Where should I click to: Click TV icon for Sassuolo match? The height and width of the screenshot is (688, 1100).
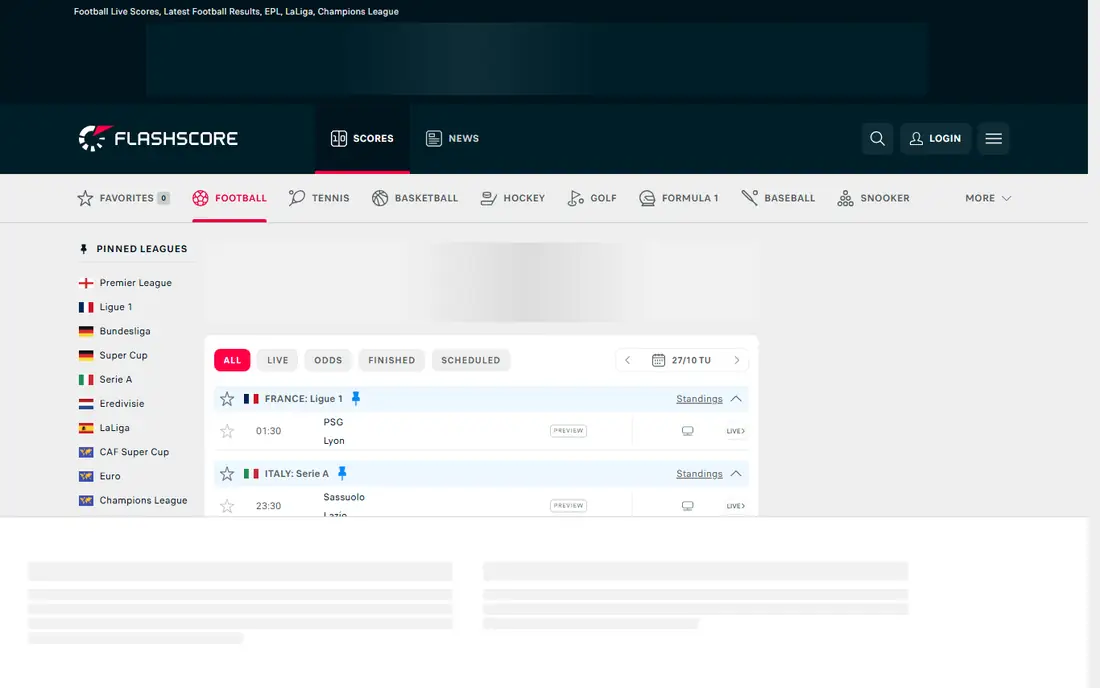coord(688,506)
